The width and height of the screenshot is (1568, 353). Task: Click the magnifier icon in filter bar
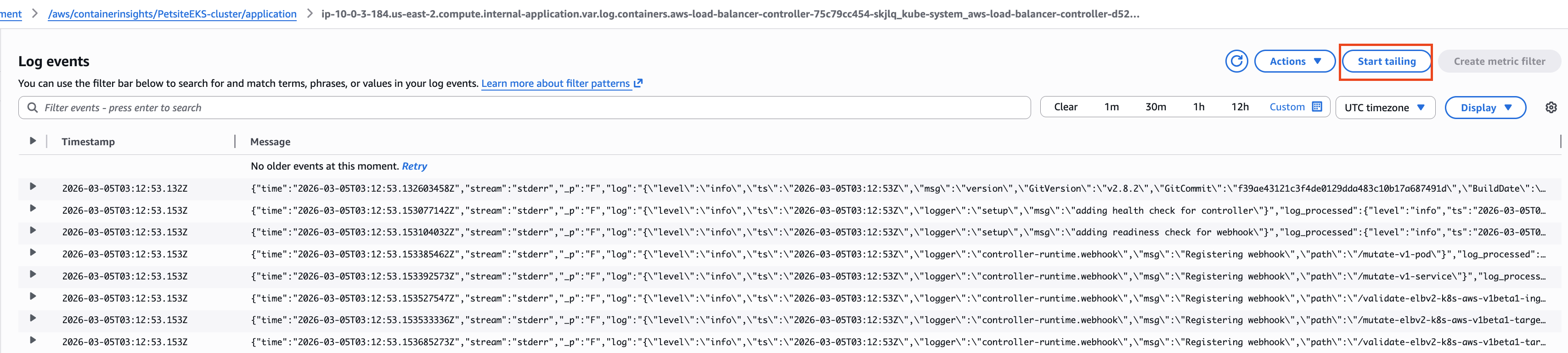pos(33,107)
